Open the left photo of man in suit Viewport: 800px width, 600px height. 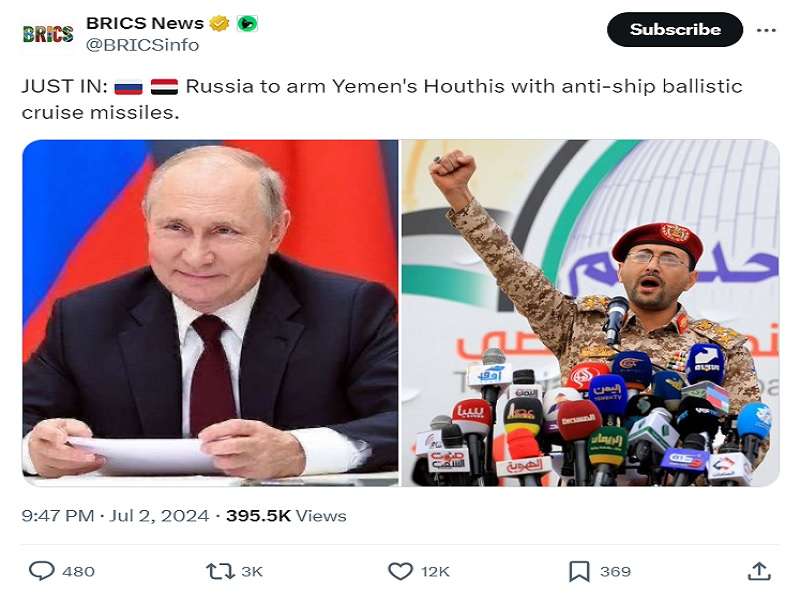(x=210, y=312)
